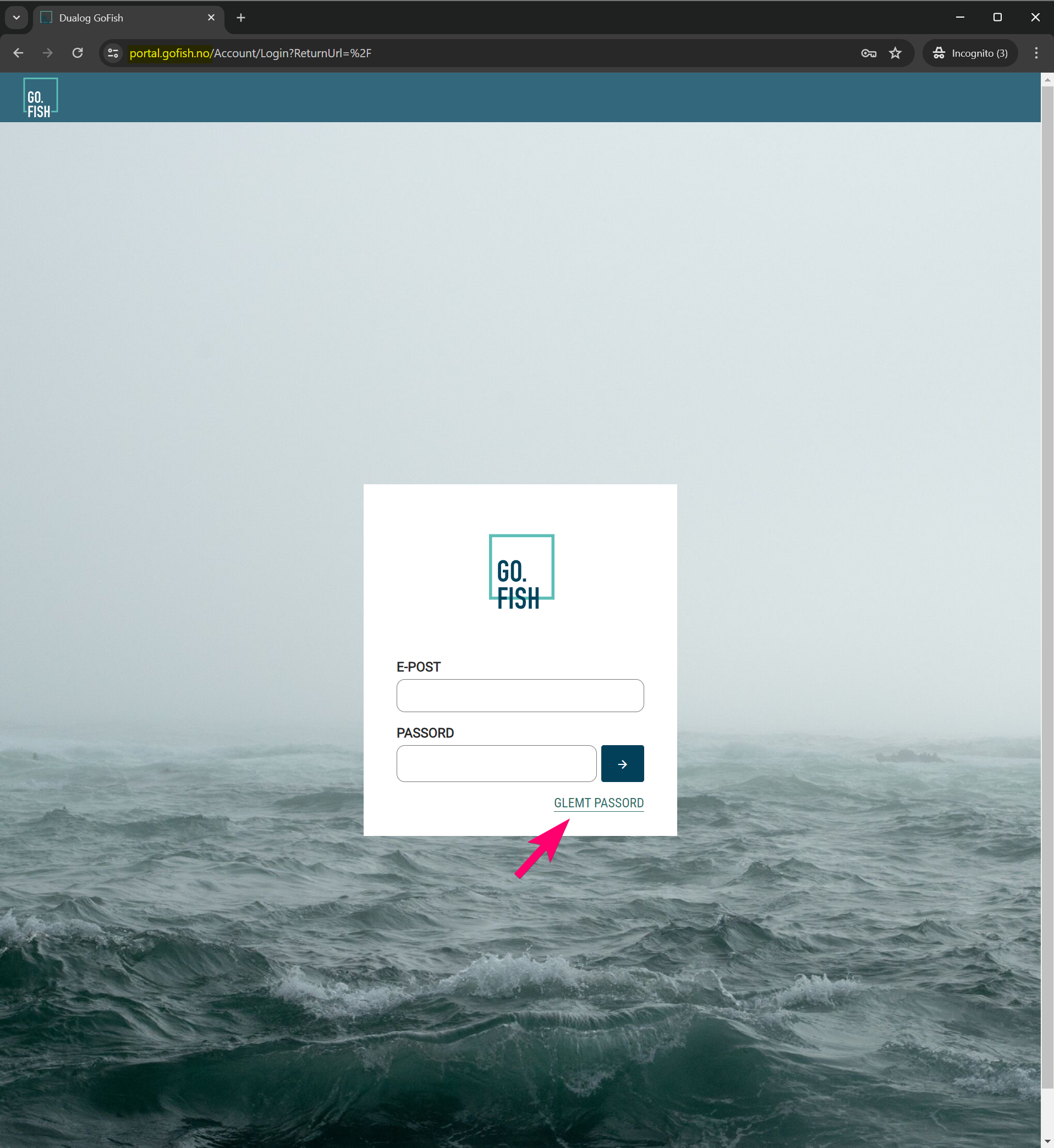Reload the page with the refresh icon
The width and height of the screenshot is (1054, 1148).
tap(78, 53)
